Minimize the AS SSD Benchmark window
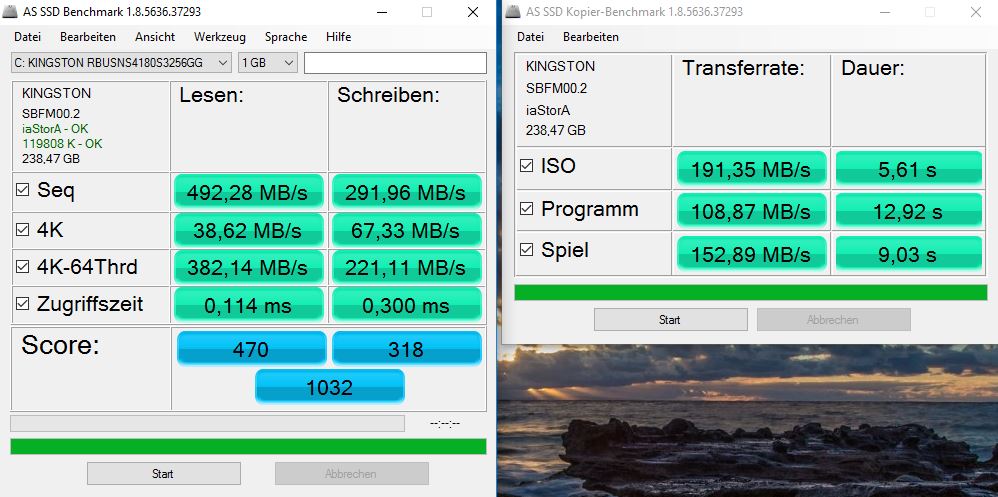This screenshot has height=497, width=998. click(x=381, y=12)
